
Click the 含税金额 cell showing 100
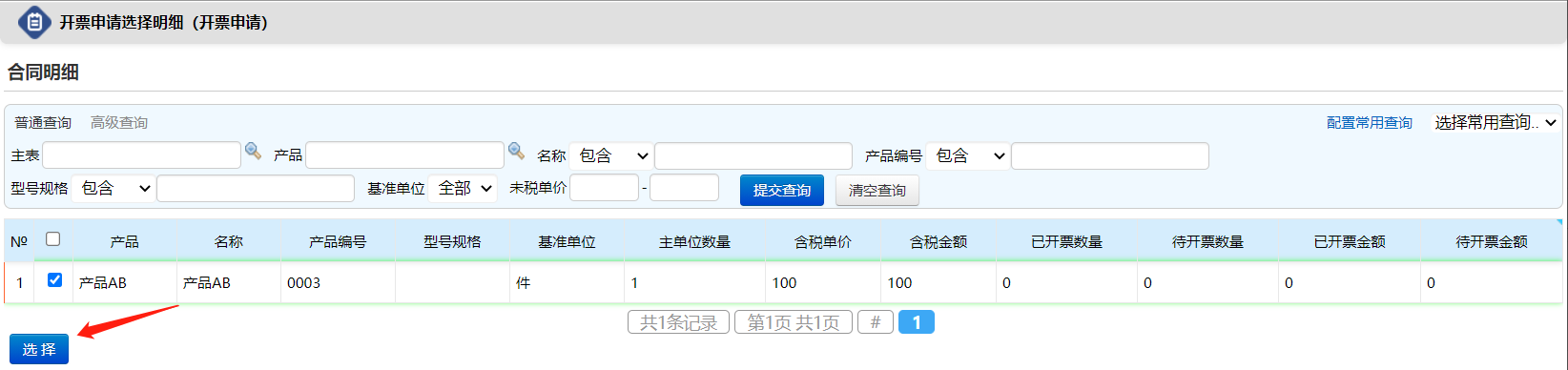pyautogui.click(x=939, y=282)
